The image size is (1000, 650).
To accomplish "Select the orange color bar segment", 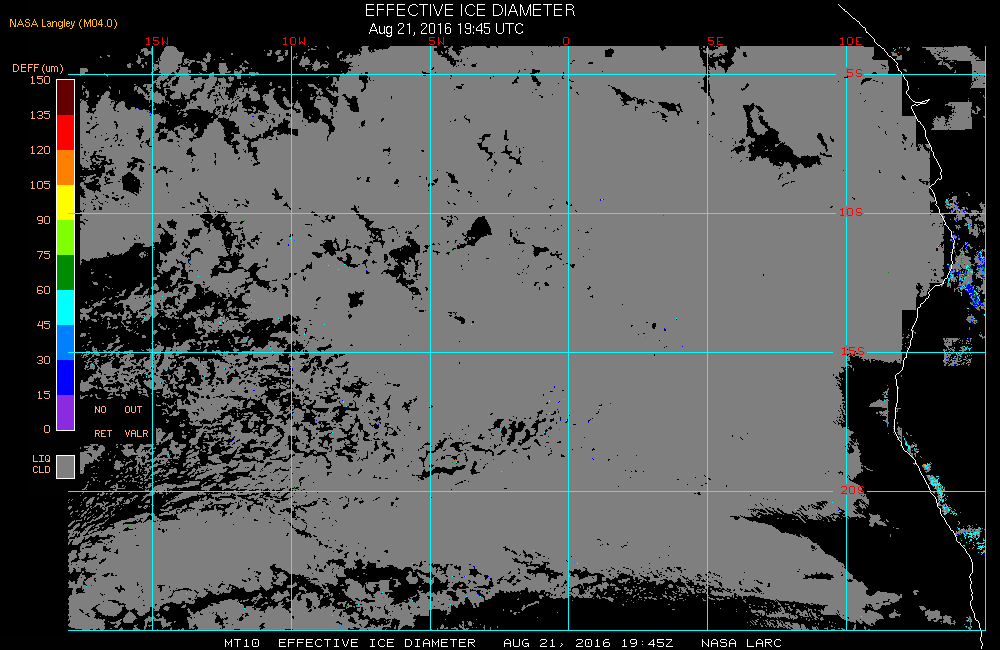I will (66, 167).
